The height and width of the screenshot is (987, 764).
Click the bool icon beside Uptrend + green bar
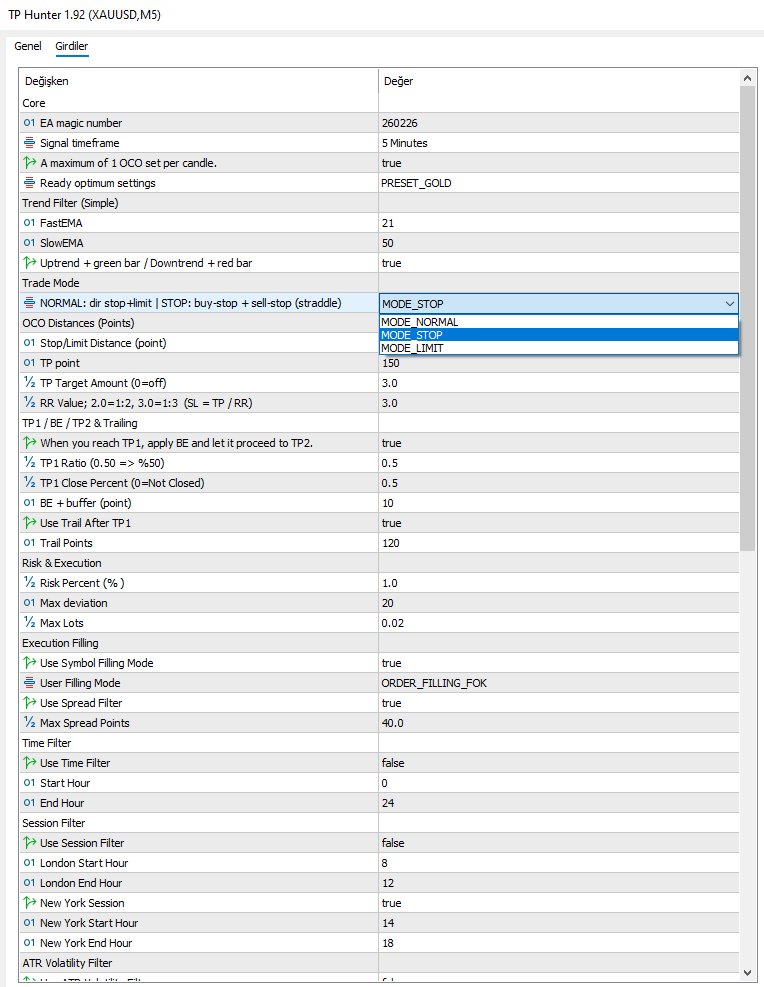(30, 262)
